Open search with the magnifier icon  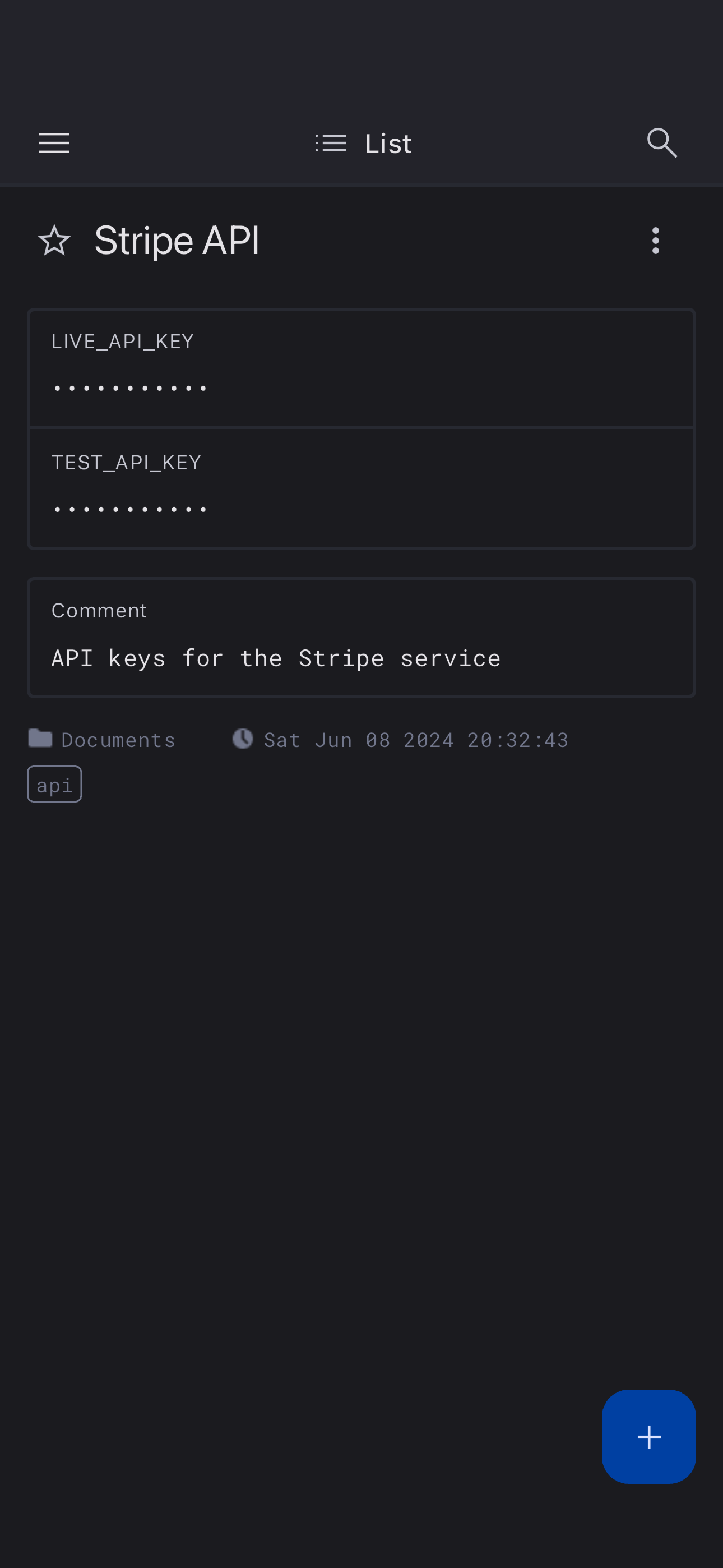(x=661, y=143)
